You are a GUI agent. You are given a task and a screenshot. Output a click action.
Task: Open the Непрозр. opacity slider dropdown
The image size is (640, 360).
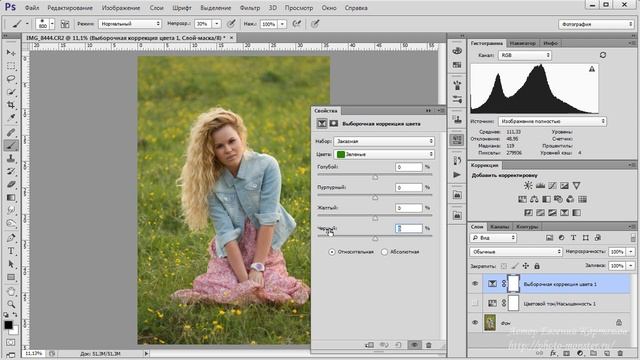tap(217, 24)
